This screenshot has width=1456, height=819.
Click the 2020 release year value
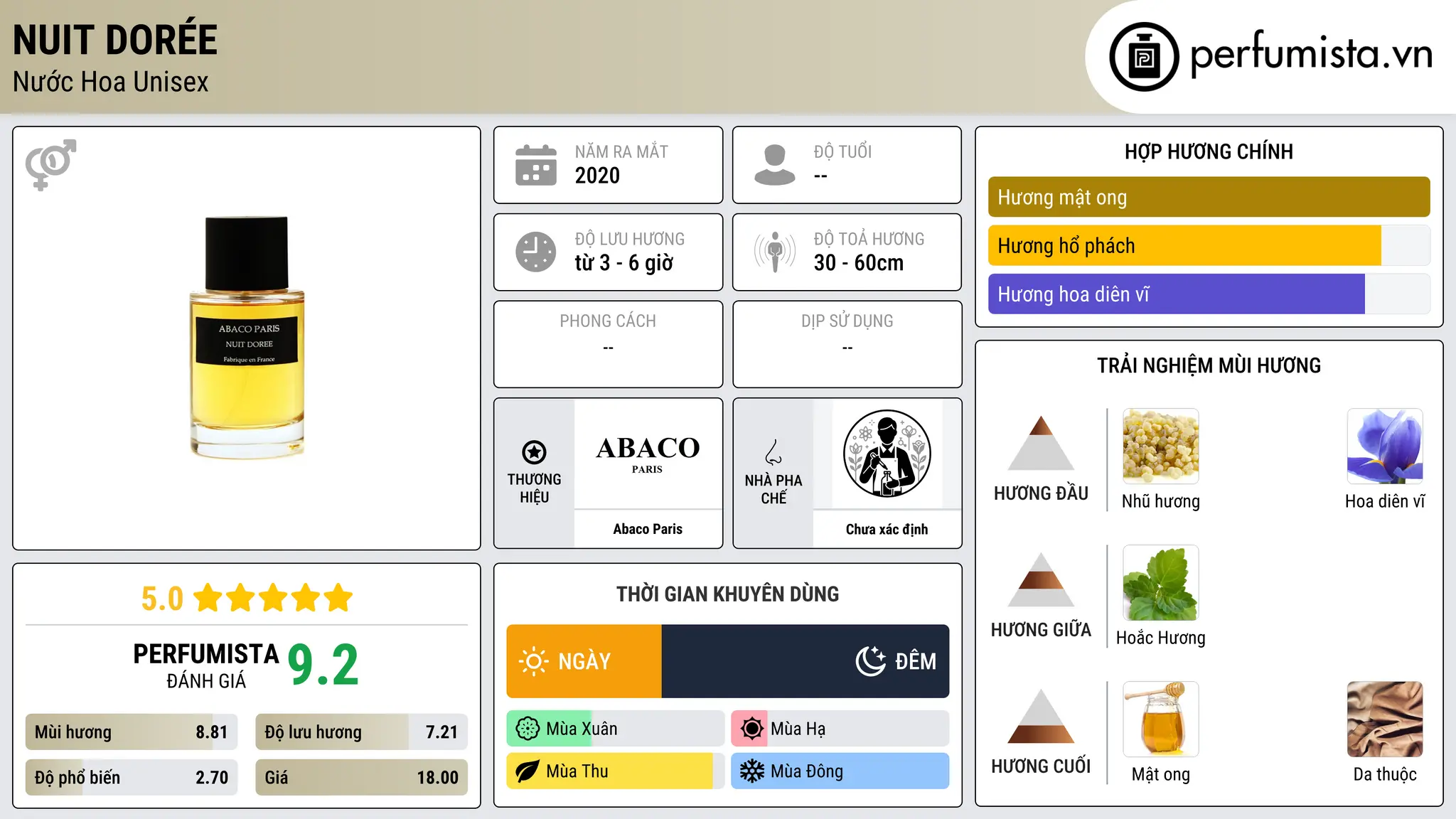597,175
